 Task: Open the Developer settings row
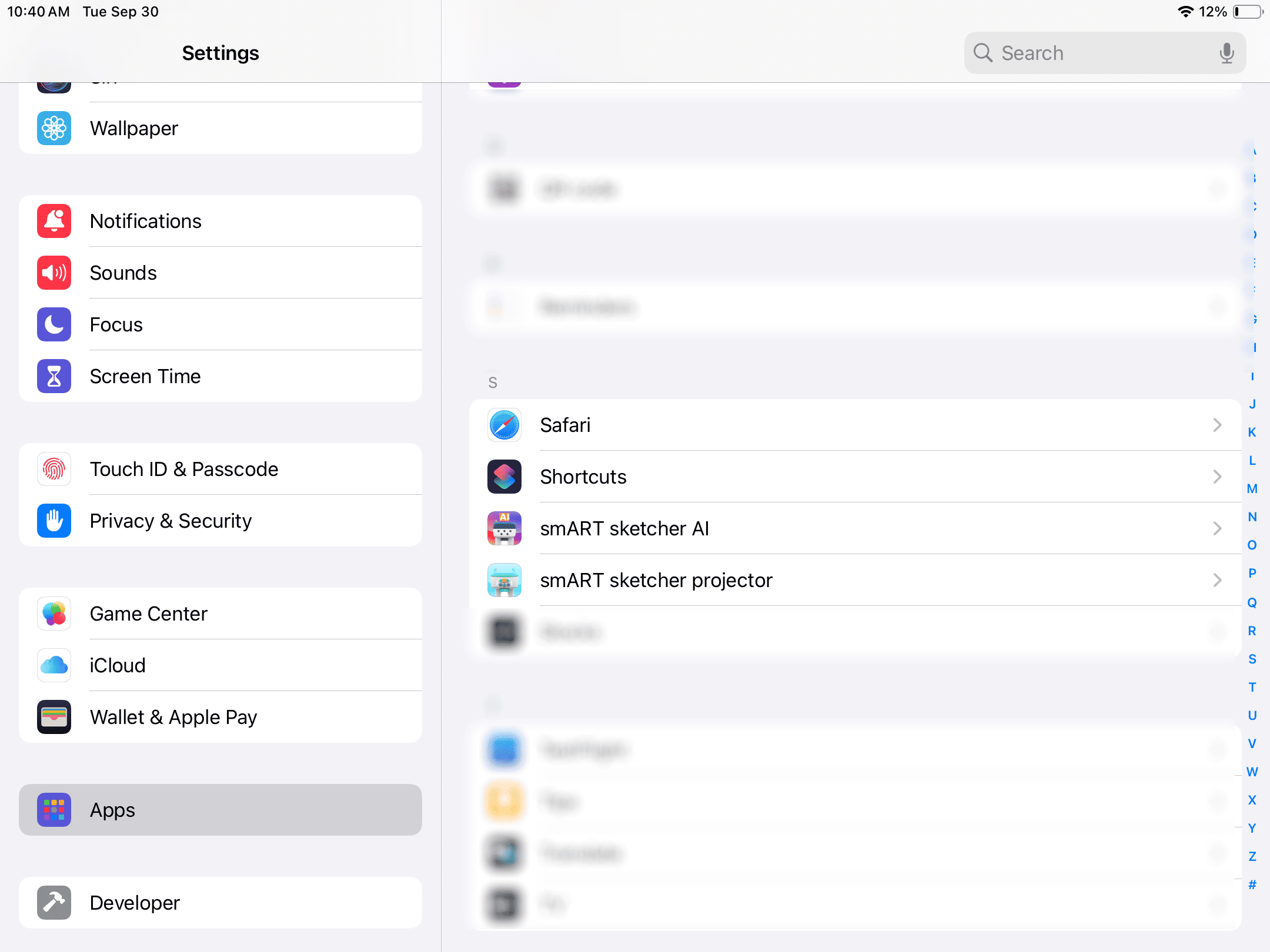(x=220, y=903)
